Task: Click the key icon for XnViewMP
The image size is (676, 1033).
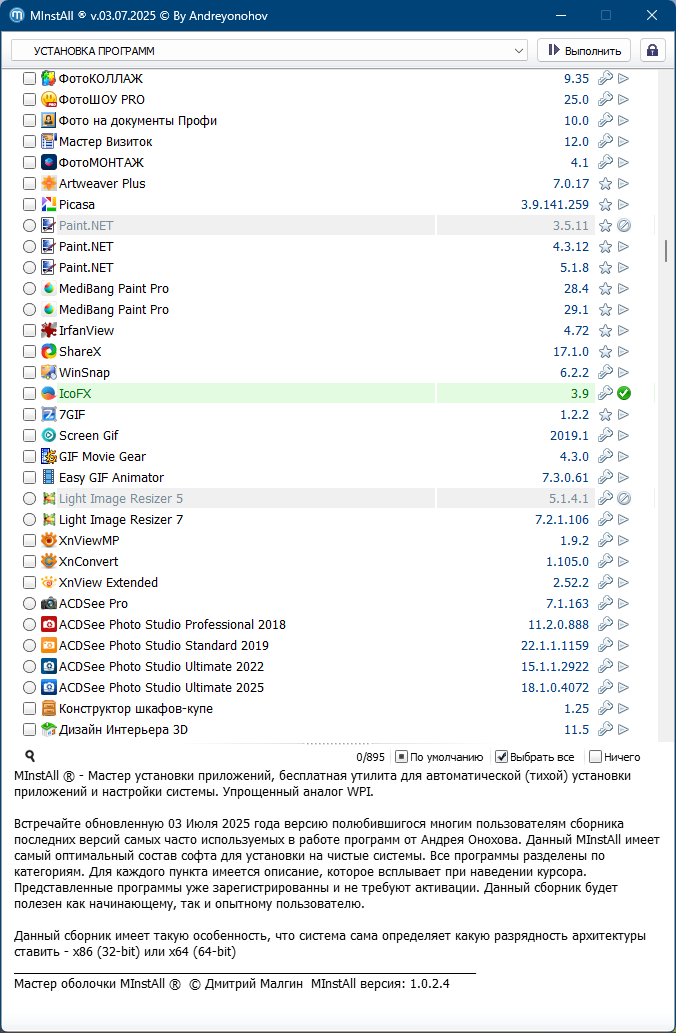Action: point(605,540)
